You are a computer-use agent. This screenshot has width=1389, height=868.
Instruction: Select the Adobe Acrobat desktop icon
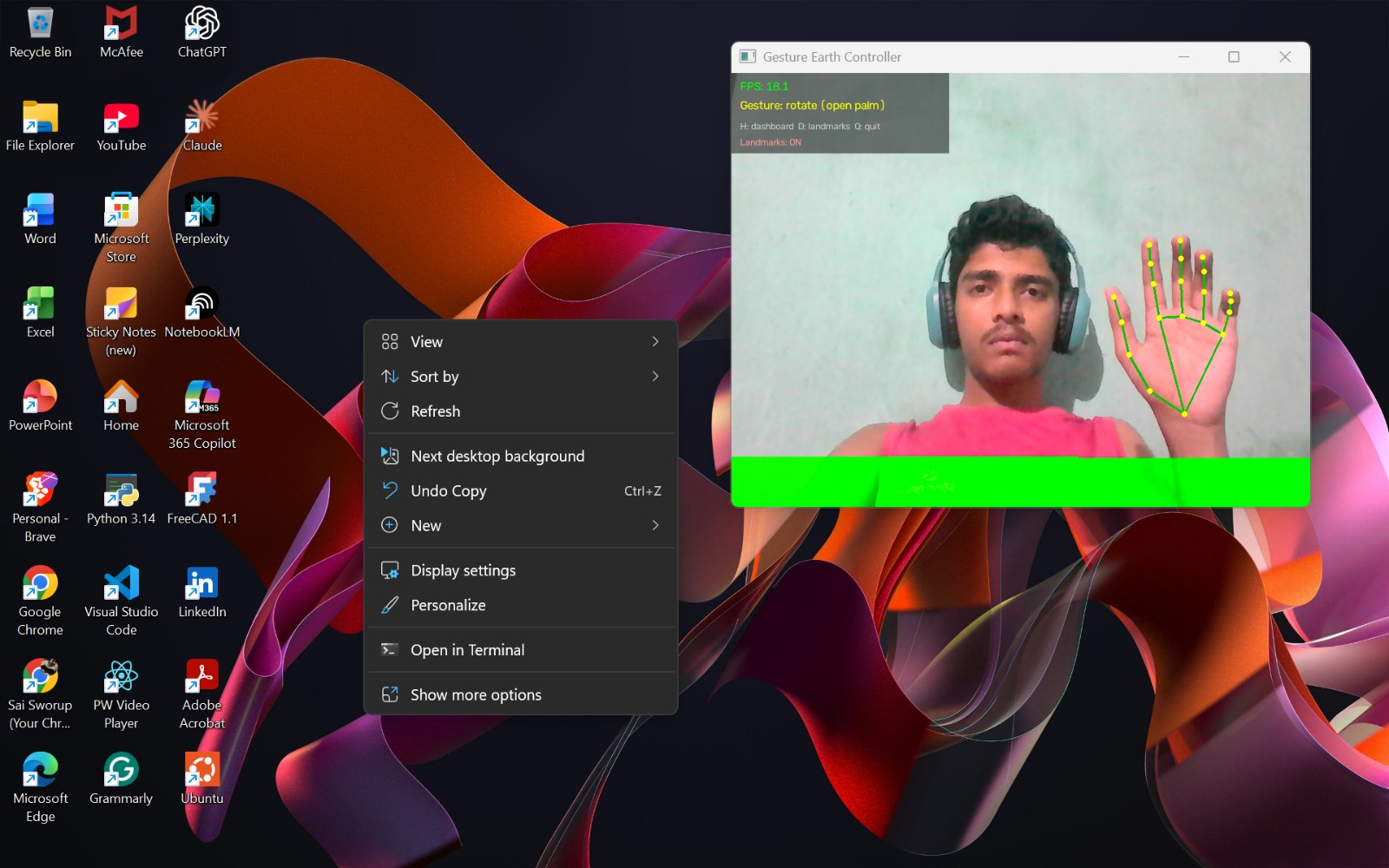202,695
